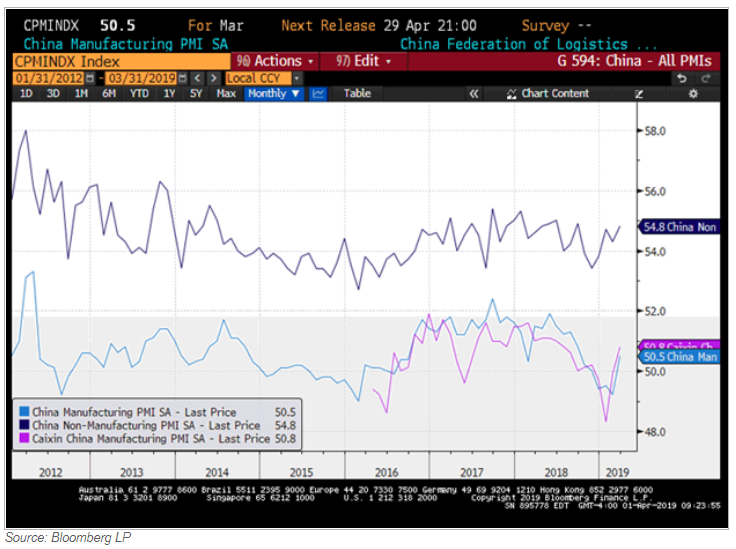Click the purple Caixin legend color swatch
The width and height of the screenshot is (736, 549).
coord(25,438)
